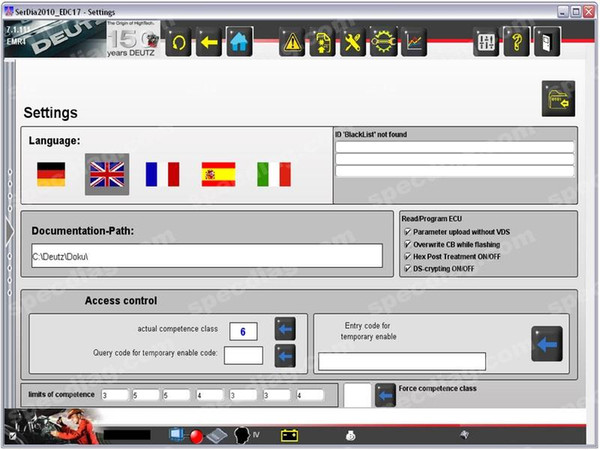600x450 pixels.
Task: Expand the left side panel arrow
Action: pyautogui.click(x=10, y=231)
